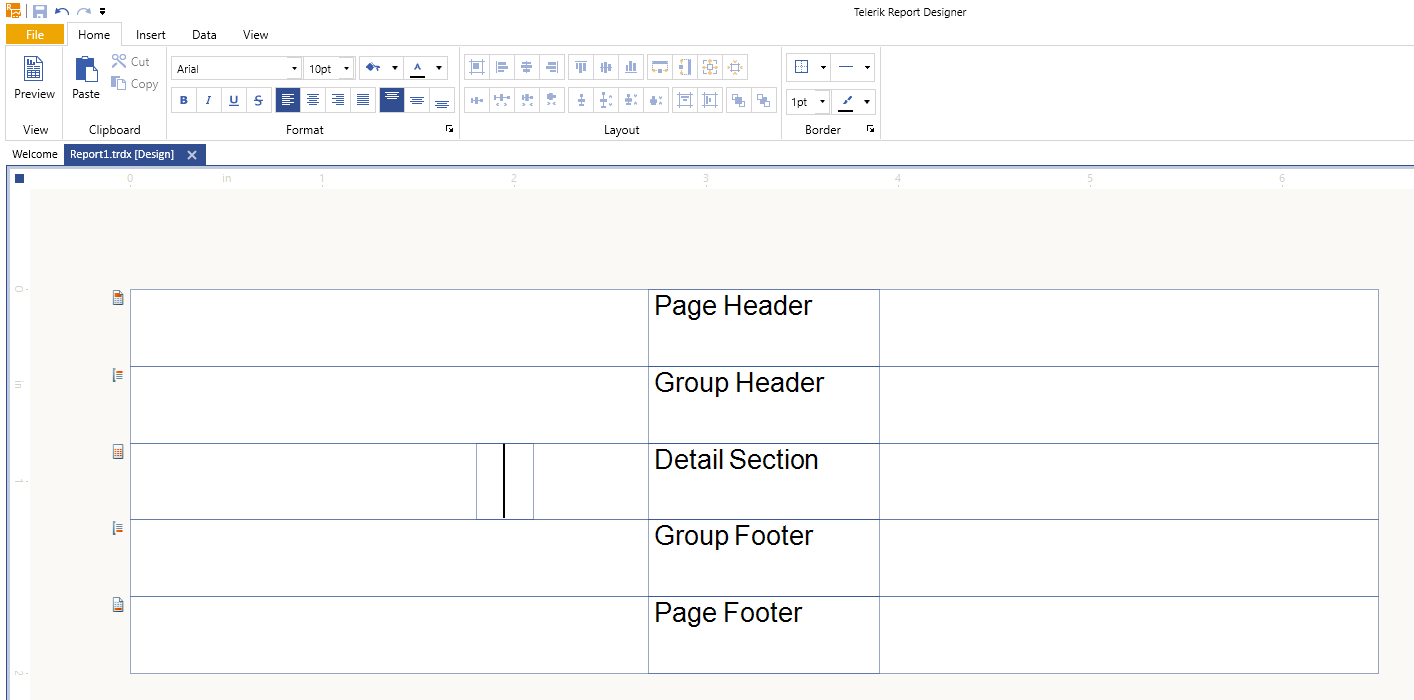Toggle Bold formatting
Viewport: 1414px width, 700px height.
(x=184, y=100)
